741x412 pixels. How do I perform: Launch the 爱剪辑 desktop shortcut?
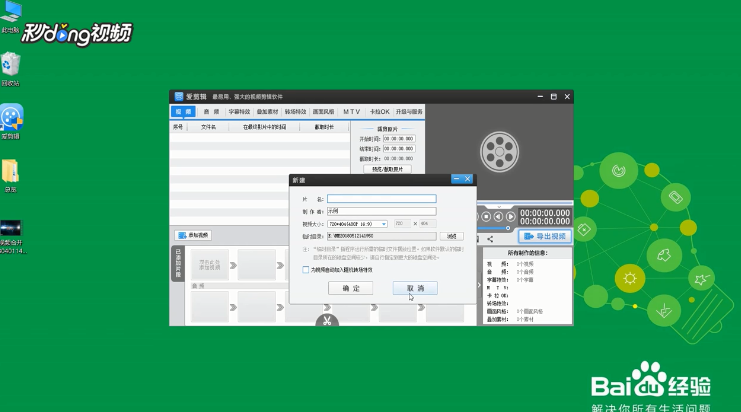(x=11, y=121)
